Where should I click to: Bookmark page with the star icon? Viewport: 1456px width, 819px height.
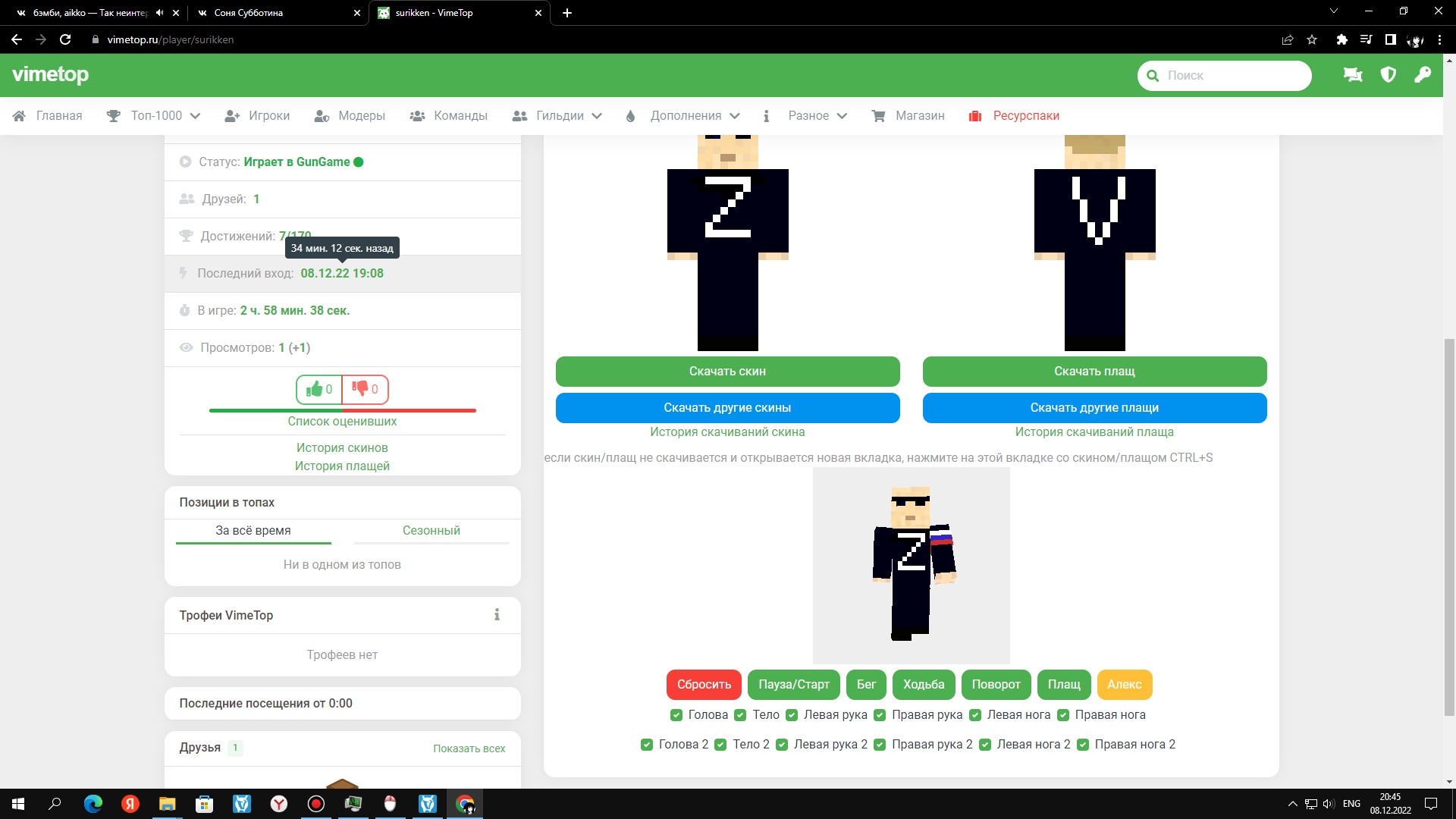pos(1312,39)
